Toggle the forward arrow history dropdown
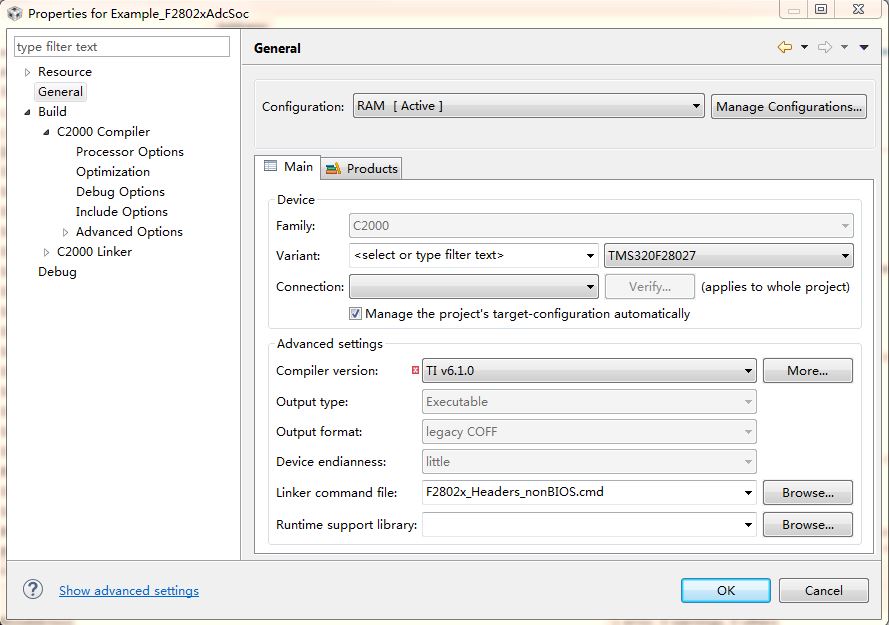 point(843,47)
